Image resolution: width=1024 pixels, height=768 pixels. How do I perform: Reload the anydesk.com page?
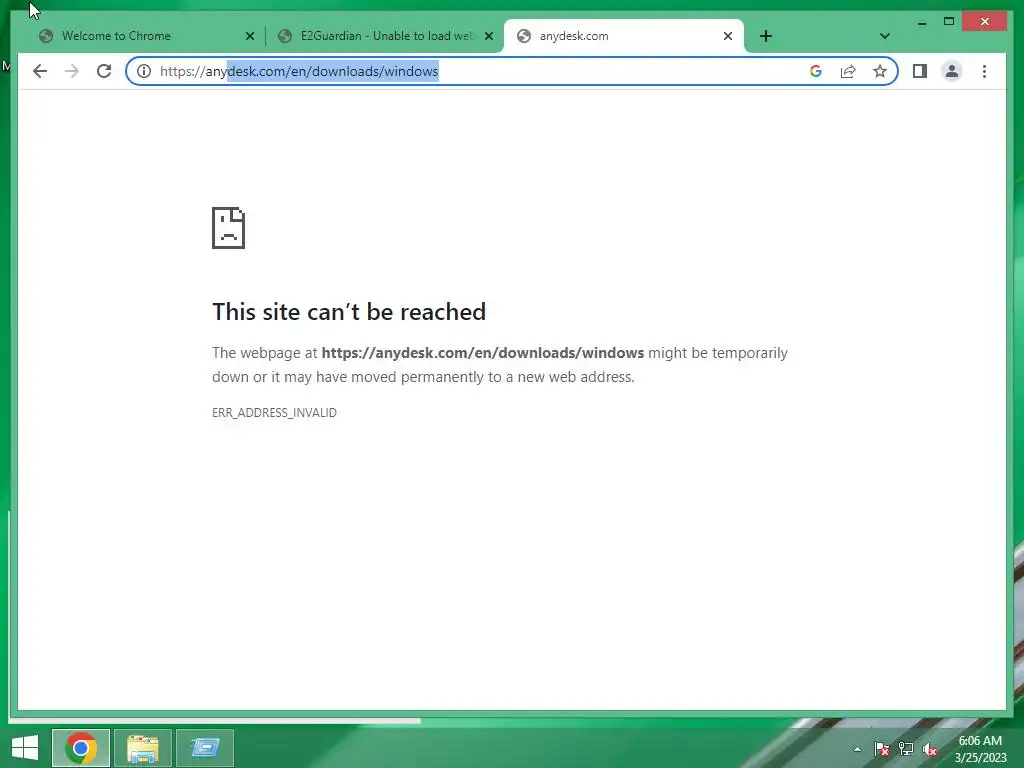point(104,71)
